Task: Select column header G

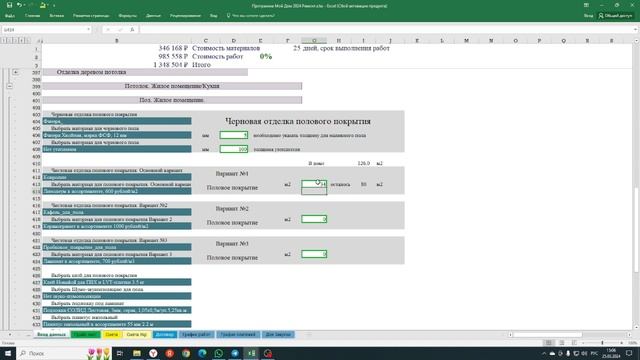Action: 314,40
